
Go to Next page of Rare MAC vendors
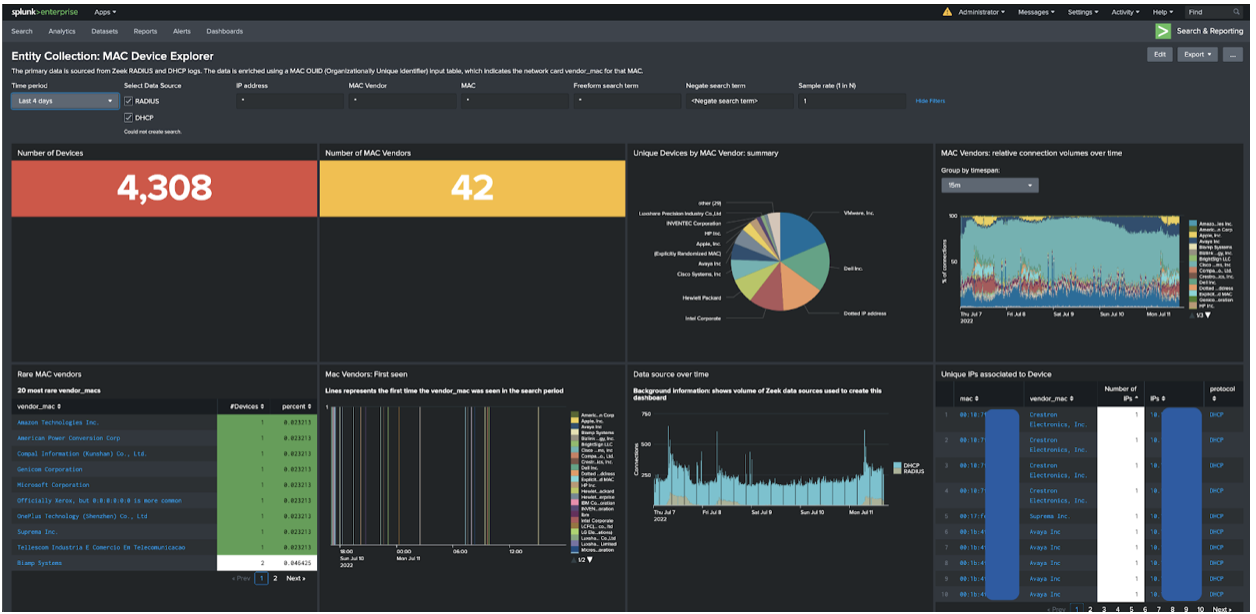tap(295, 578)
